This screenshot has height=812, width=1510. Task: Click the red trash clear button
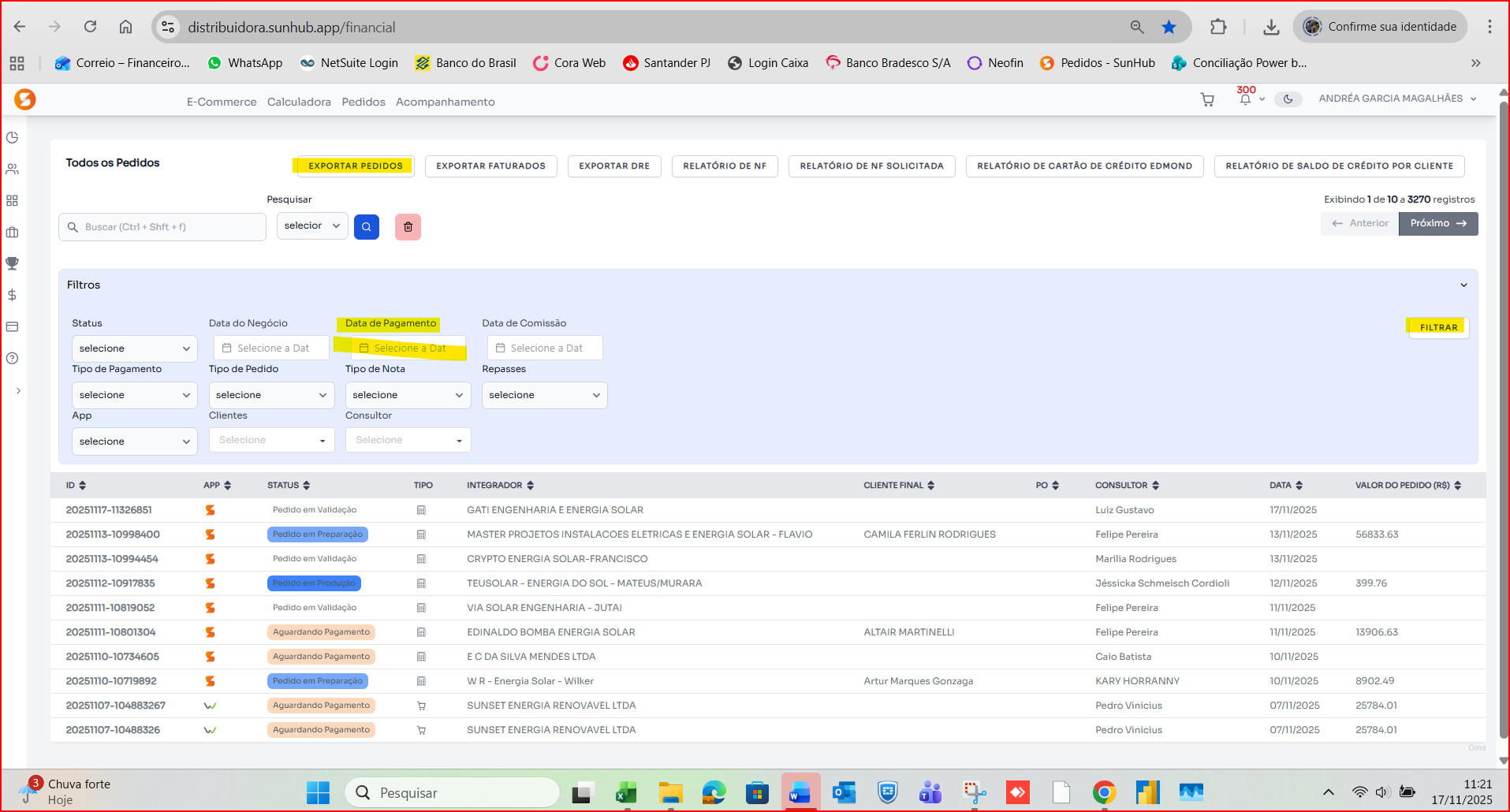tap(408, 227)
